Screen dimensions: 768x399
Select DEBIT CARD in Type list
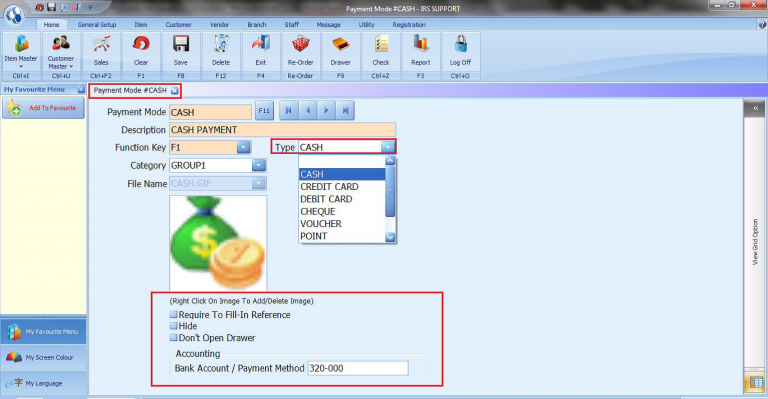pyautogui.click(x=342, y=199)
